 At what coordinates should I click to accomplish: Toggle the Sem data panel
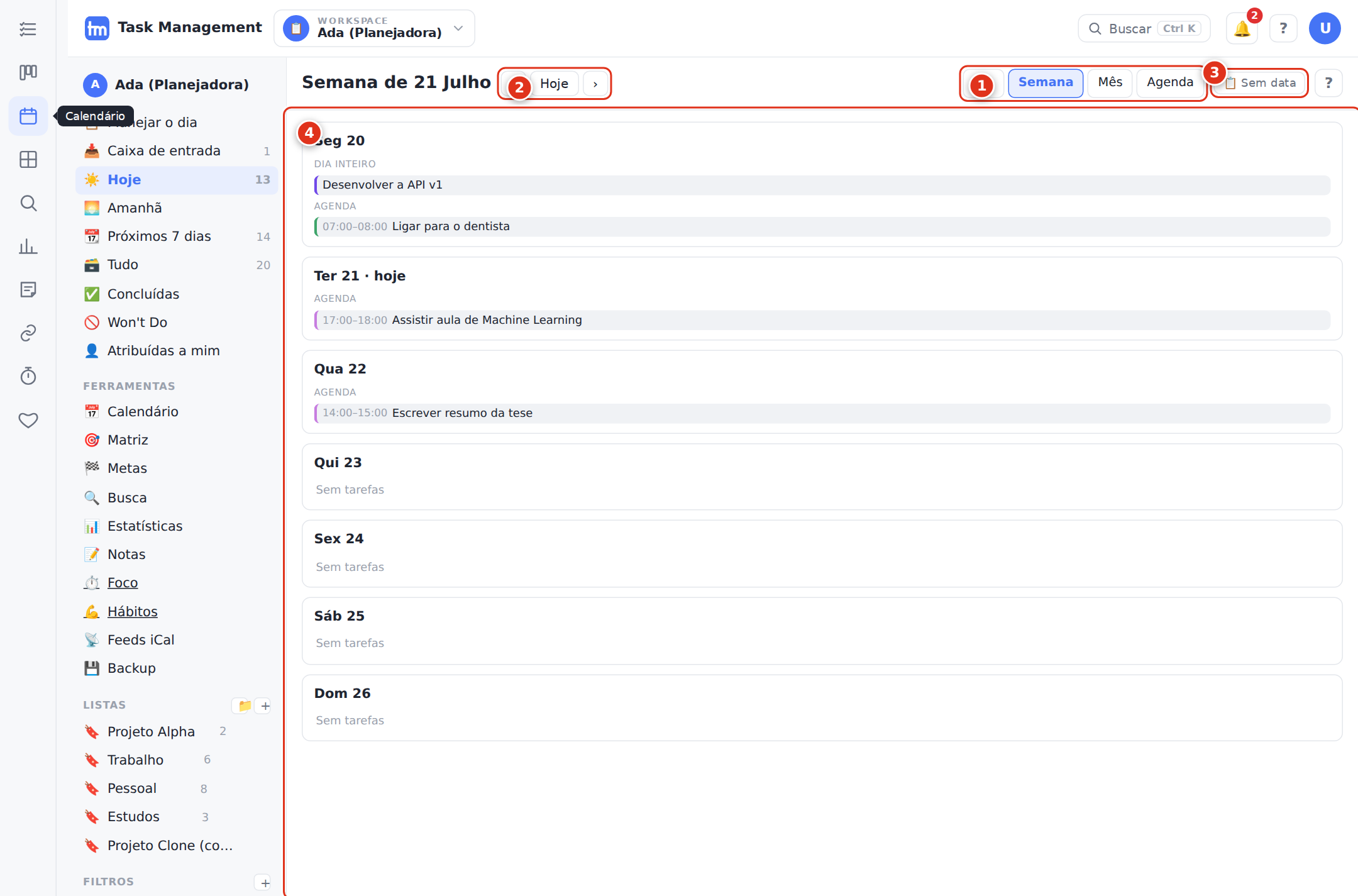[1260, 83]
